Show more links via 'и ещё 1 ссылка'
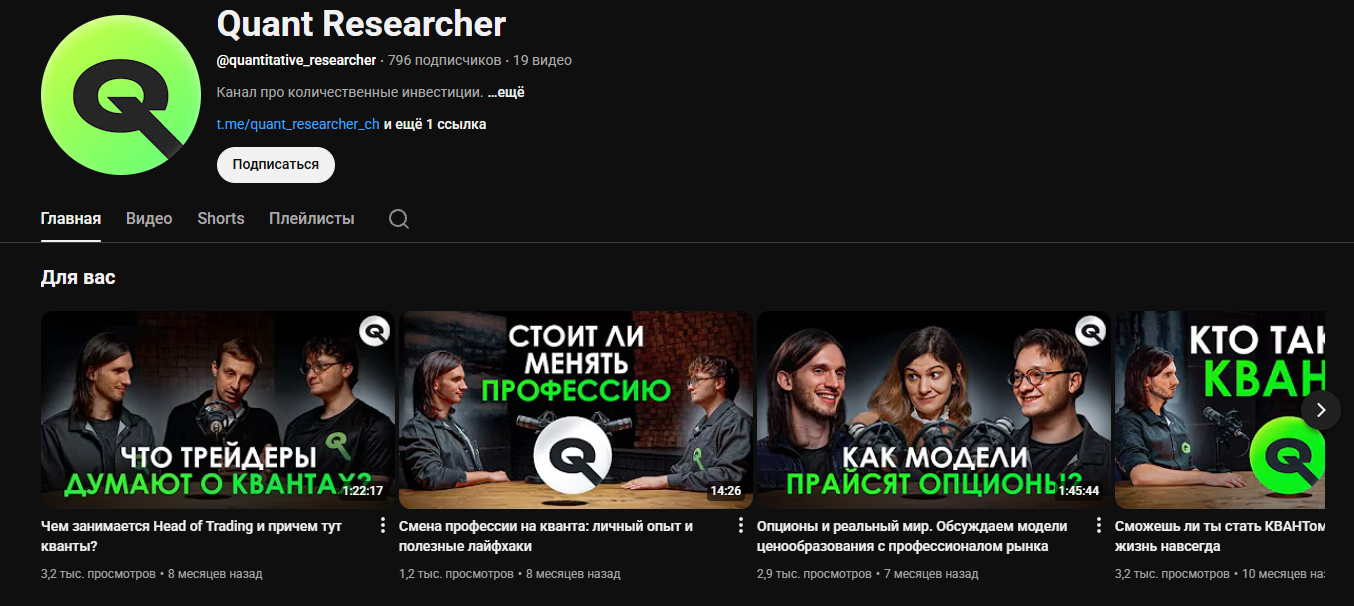The width and height of the screenshot is (1354, 606). coord(435,124)
